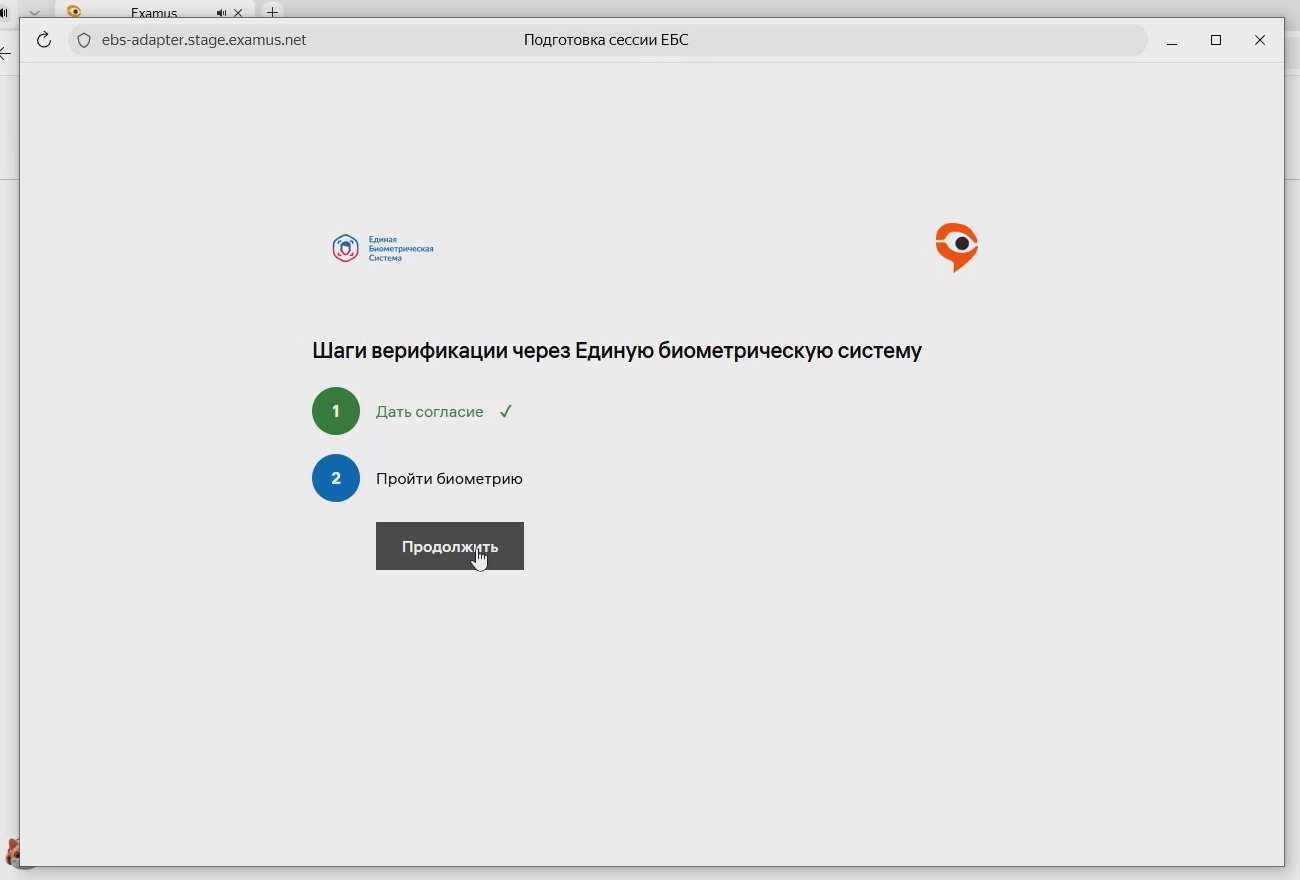This screenshot has height=880, width=1300.
Task: Switch to the Examus browser tab
Action: pos(154,13)
